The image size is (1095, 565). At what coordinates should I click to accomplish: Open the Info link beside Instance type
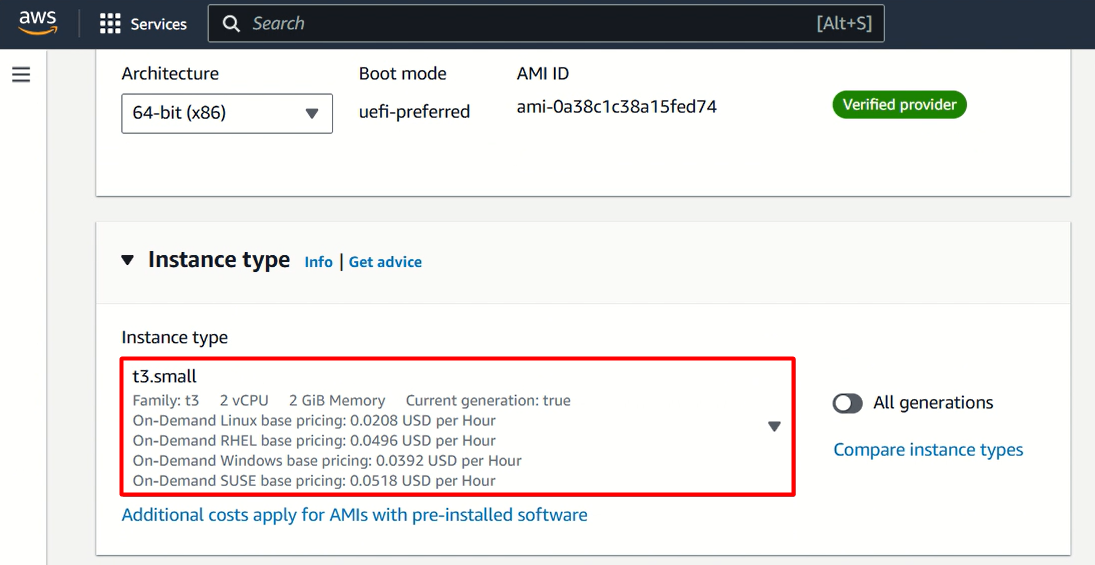[x=318, y=262]
